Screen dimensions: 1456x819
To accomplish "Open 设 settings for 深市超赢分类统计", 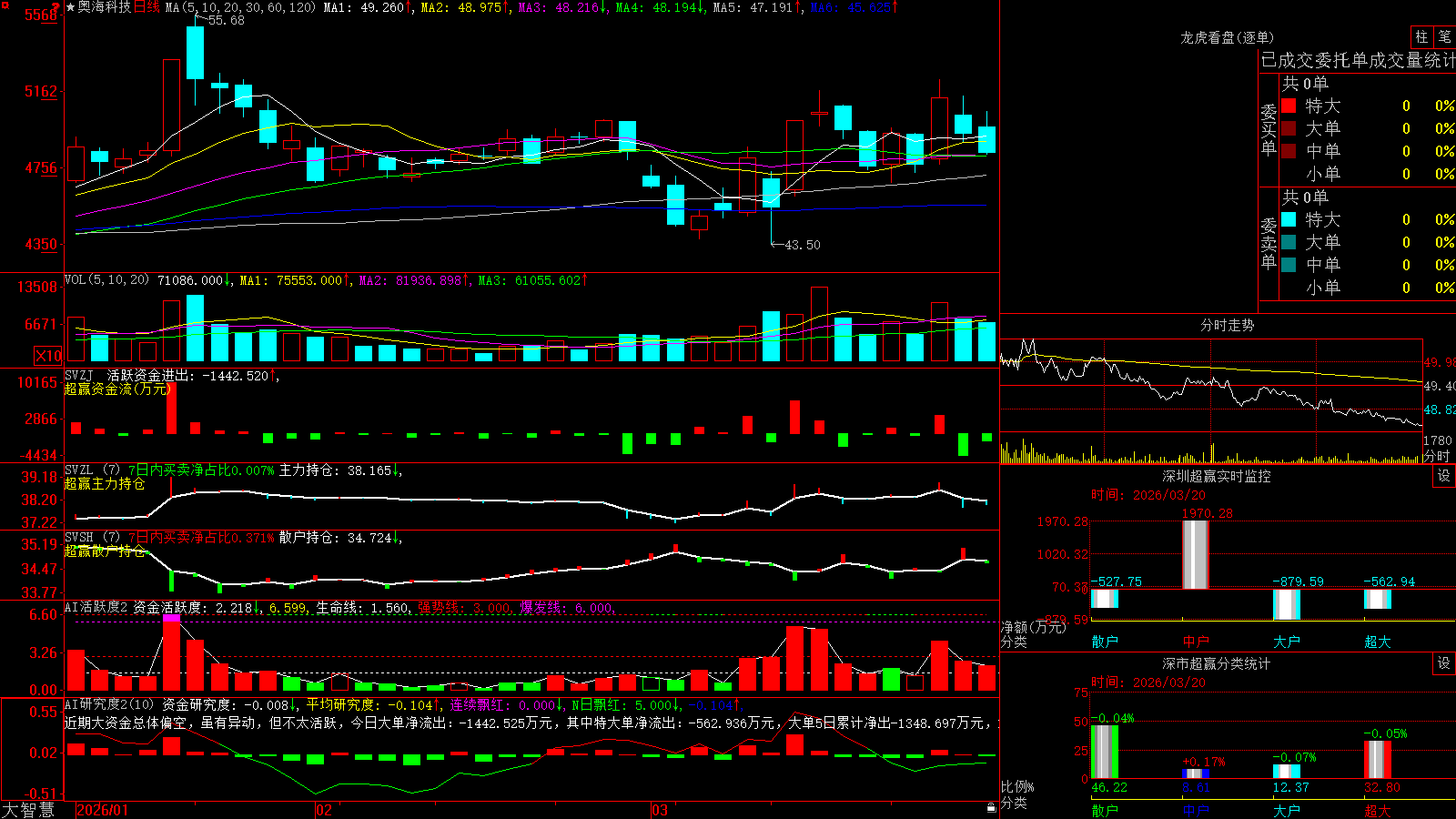I will pos(1444,663).
